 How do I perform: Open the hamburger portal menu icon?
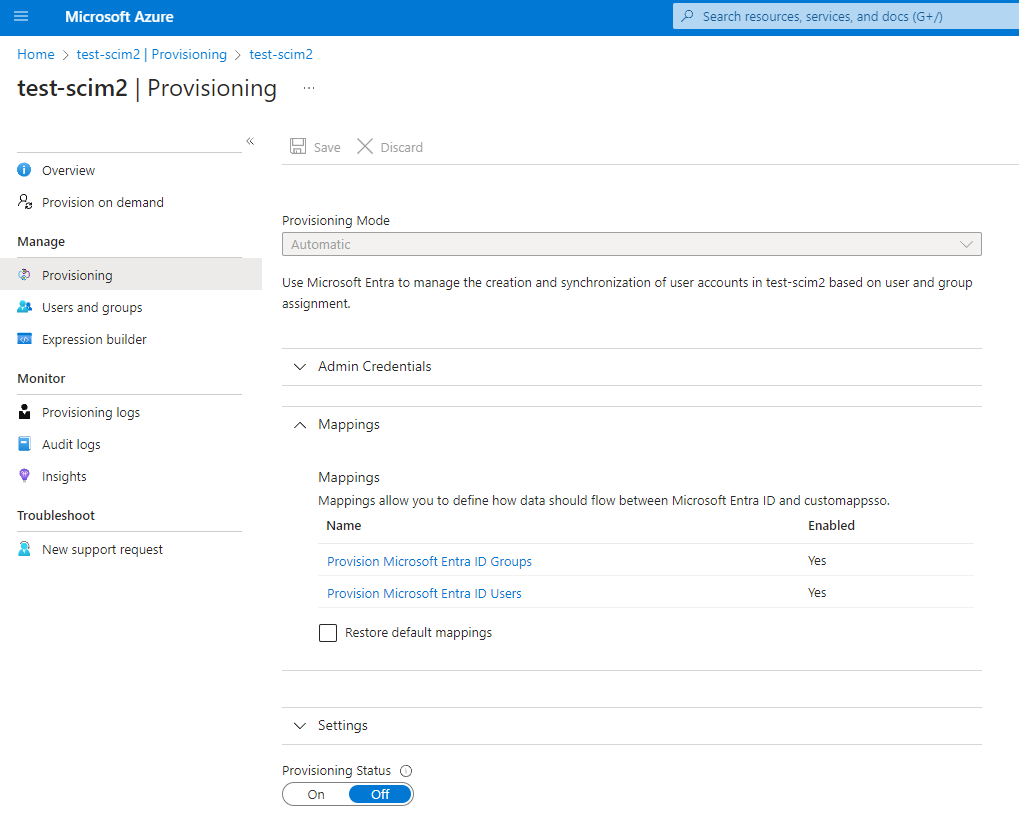21,17
